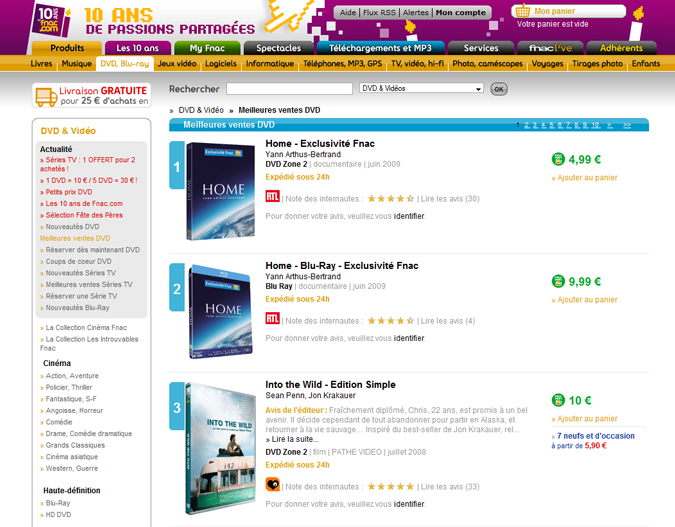675x527 pixels.
Task: Open the Spectacles tab
Action: coord(279,48)
